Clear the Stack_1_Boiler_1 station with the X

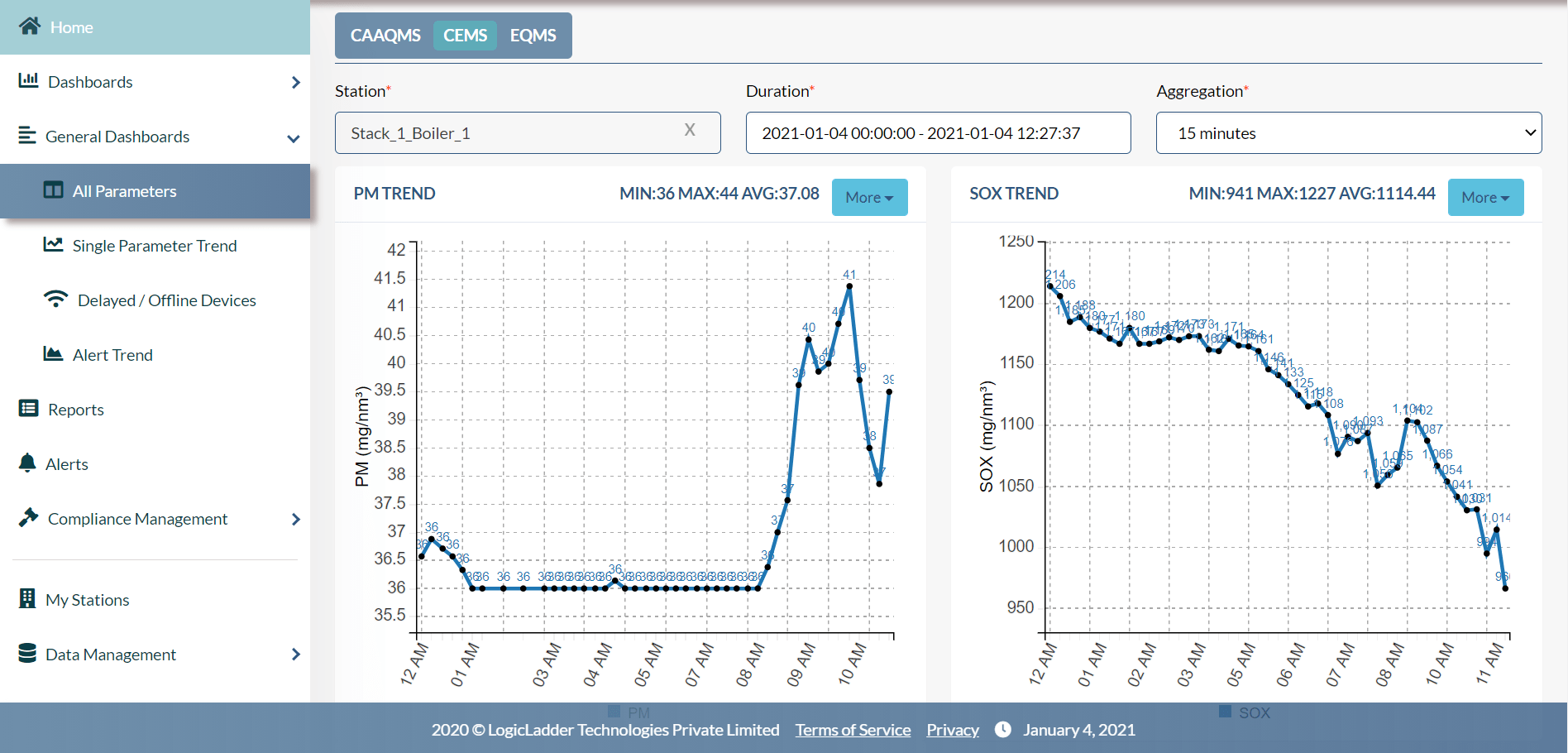(690, 130)
